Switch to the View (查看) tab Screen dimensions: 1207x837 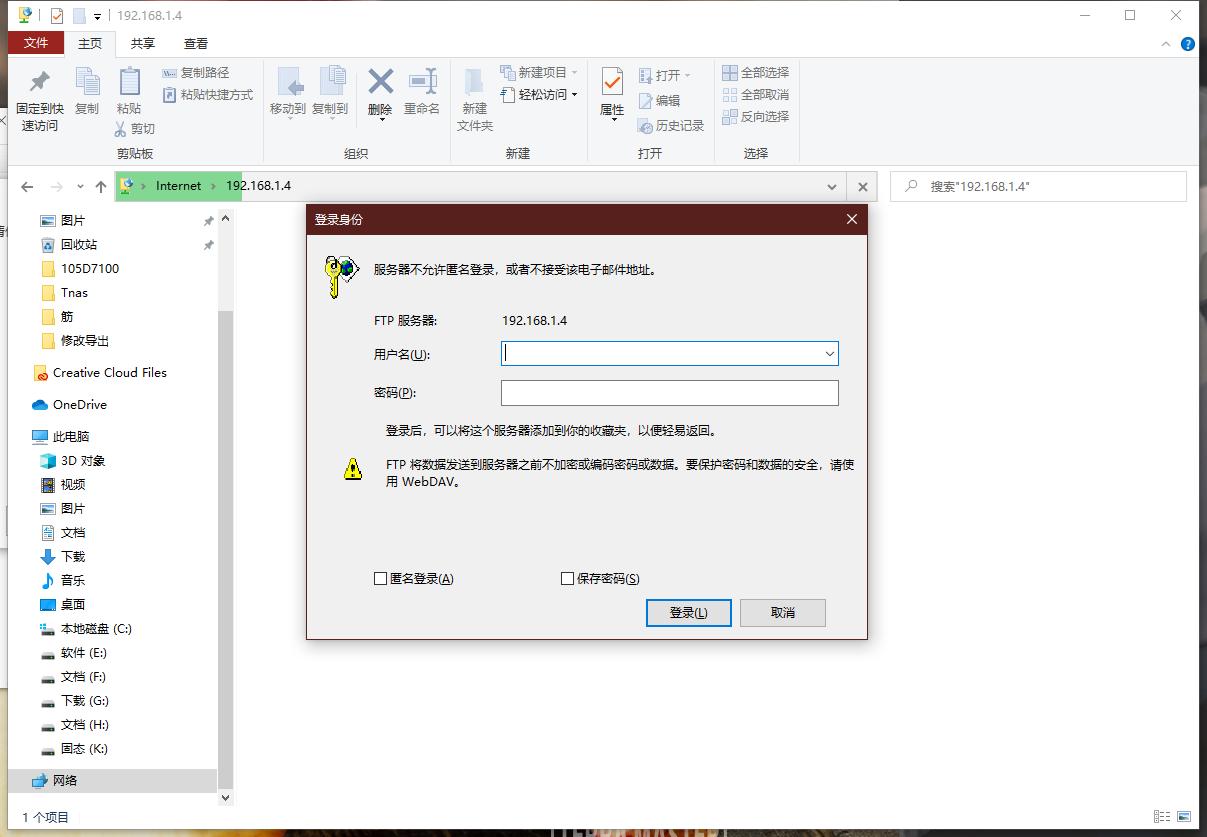195,43
